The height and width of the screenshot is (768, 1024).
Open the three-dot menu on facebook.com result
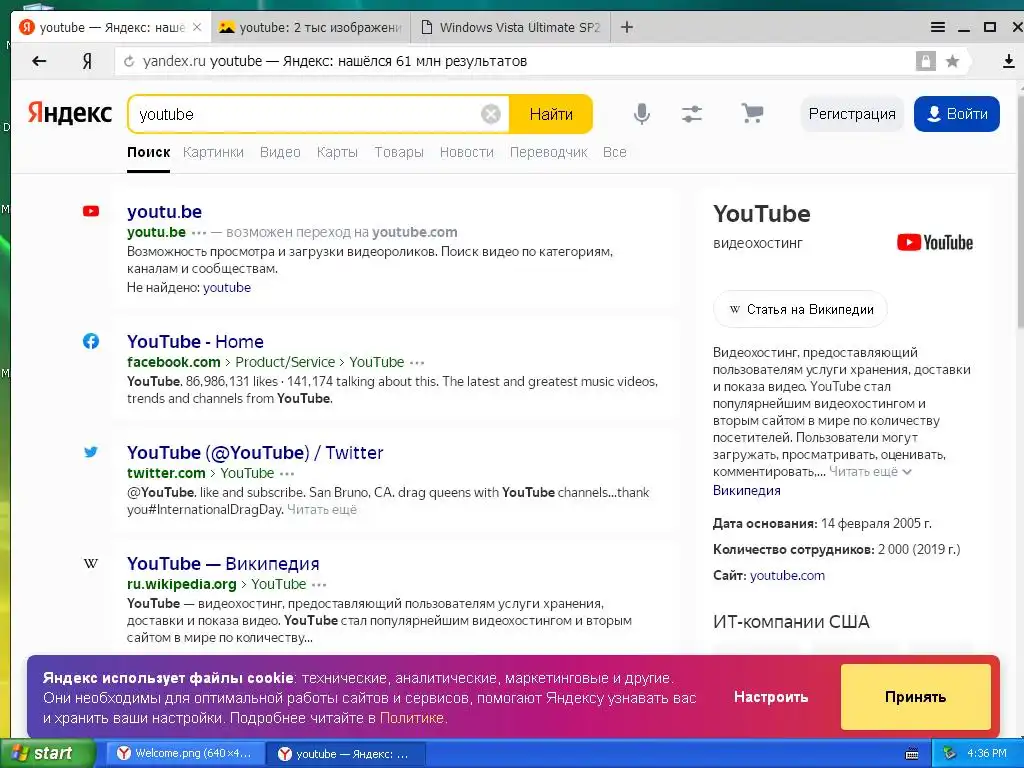point(417,362)
